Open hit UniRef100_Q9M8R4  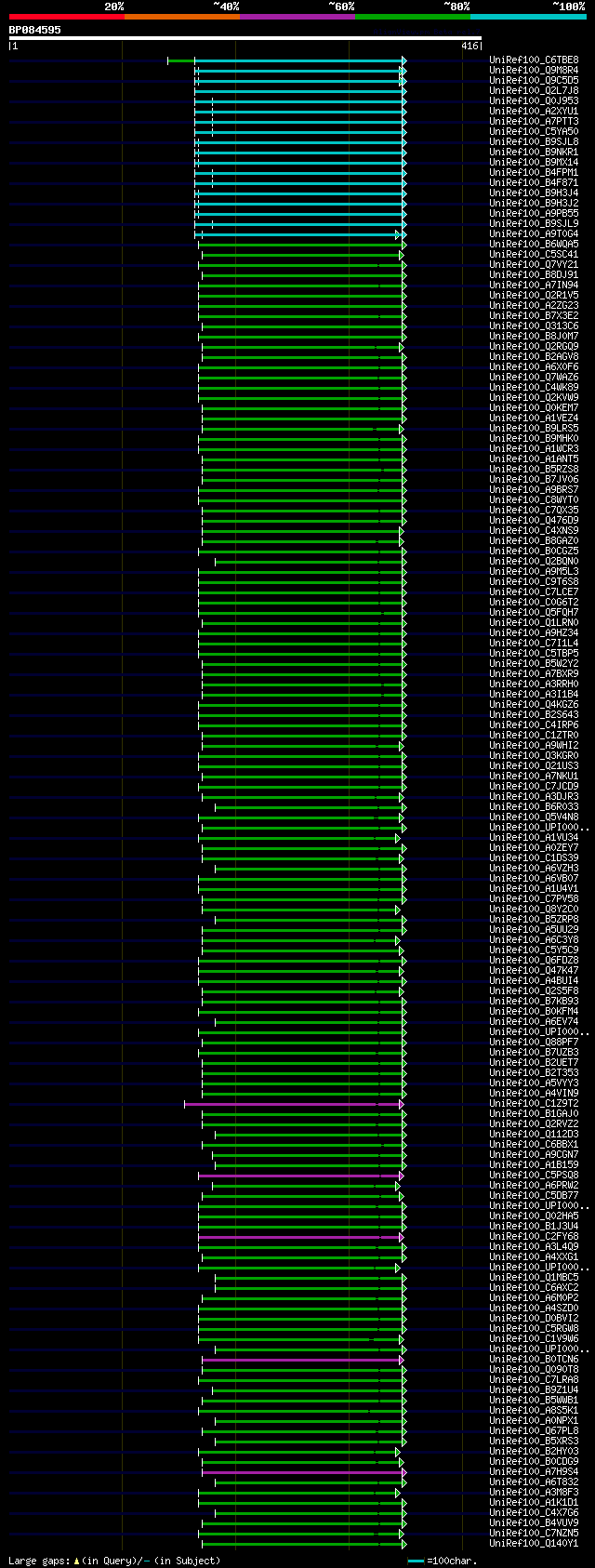(534, 71)
